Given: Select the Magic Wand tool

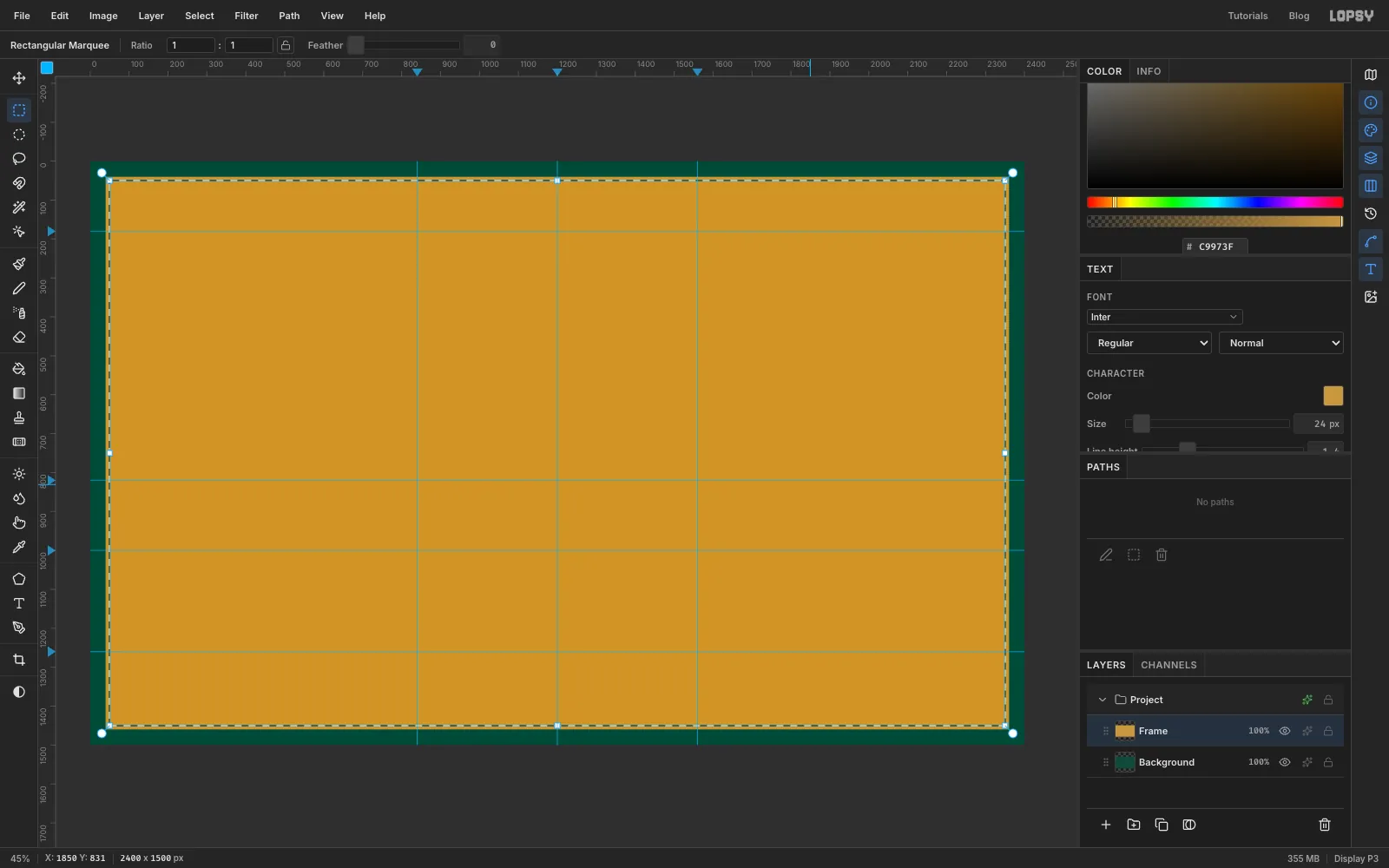Looking at the screenshot, I should click(x=19, y=207).
